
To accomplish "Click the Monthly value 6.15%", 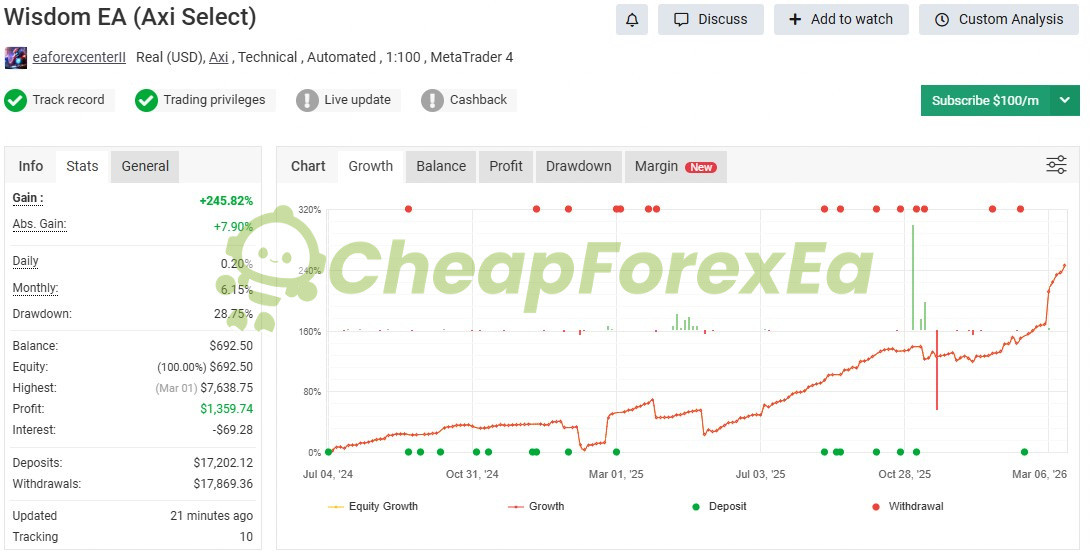I will pos(237,290).
